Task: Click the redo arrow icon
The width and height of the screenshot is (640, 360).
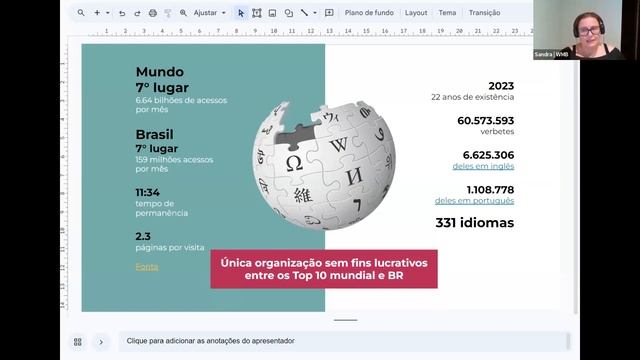Action: (x=137, y=13)
